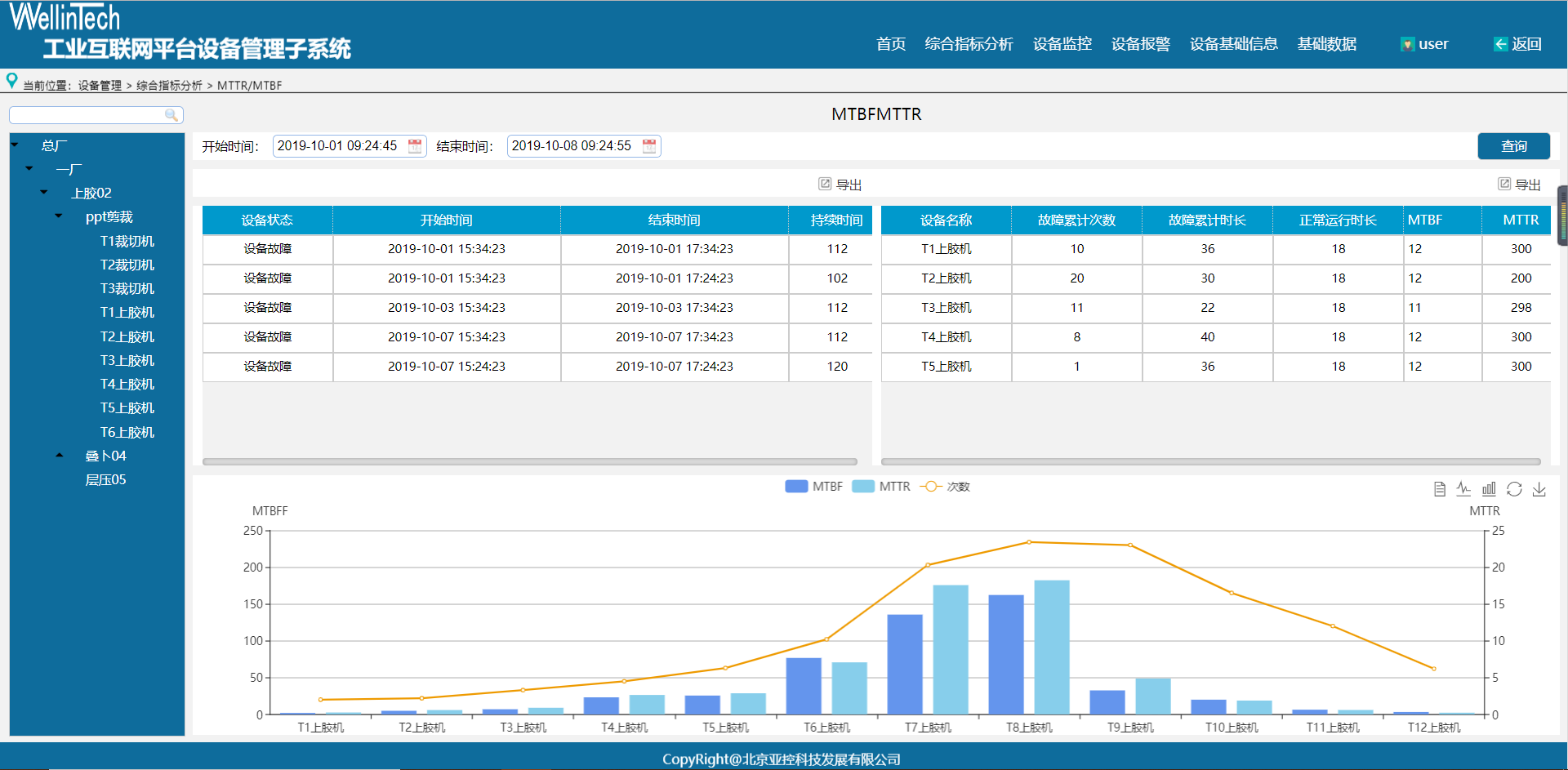Click 故障累计次数 column header

pyautogui.click(x=1076, y=220)
